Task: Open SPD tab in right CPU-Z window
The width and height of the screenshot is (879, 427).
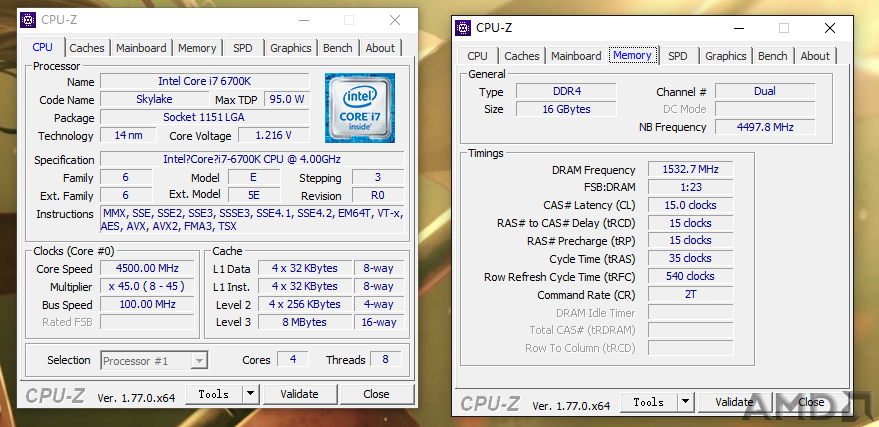Action: (x=678, y=56)
